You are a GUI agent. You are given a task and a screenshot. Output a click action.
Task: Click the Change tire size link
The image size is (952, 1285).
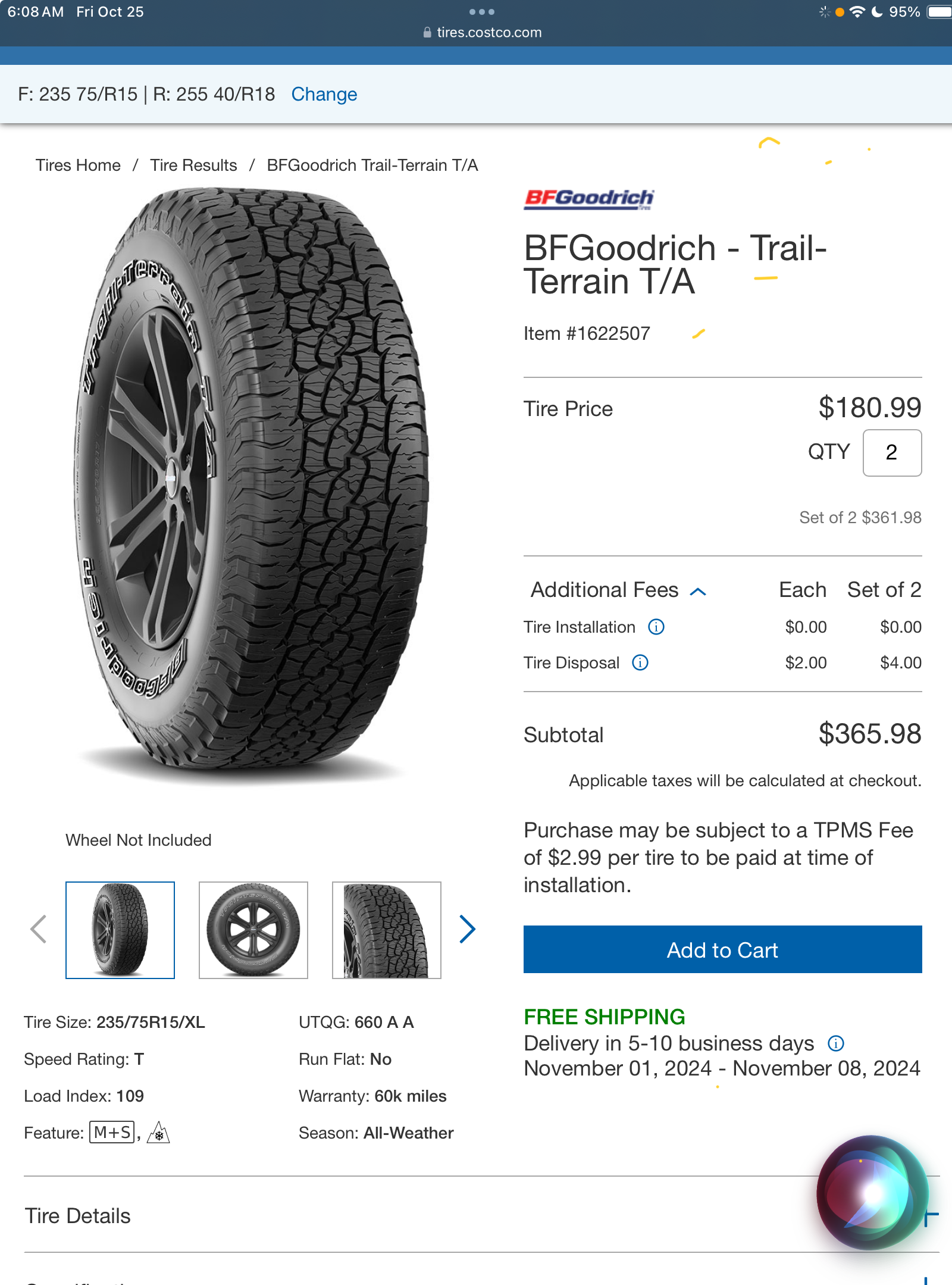coord(324,94)
